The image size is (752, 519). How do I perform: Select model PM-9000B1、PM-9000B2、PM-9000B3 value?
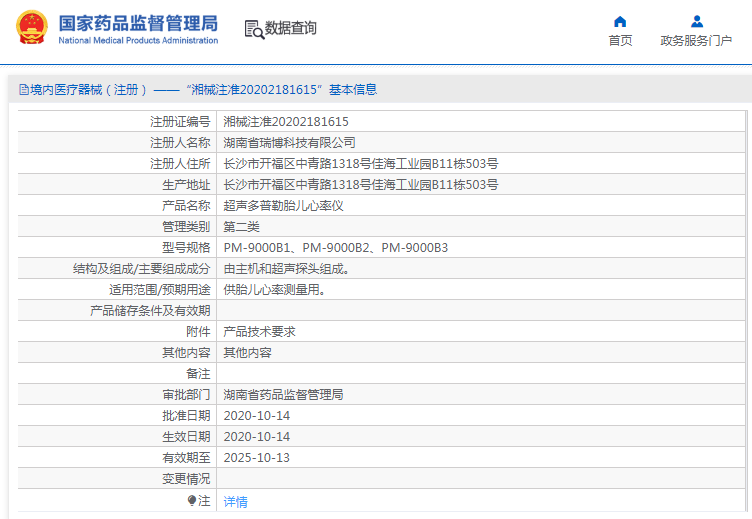pyautogui.click(x=336, y=248)
